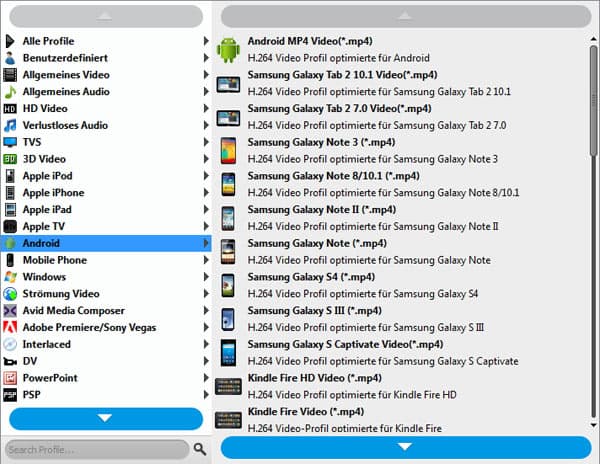
Task: Click the scrollbar bottom arrow in profile list
Action: pos(593,425)
